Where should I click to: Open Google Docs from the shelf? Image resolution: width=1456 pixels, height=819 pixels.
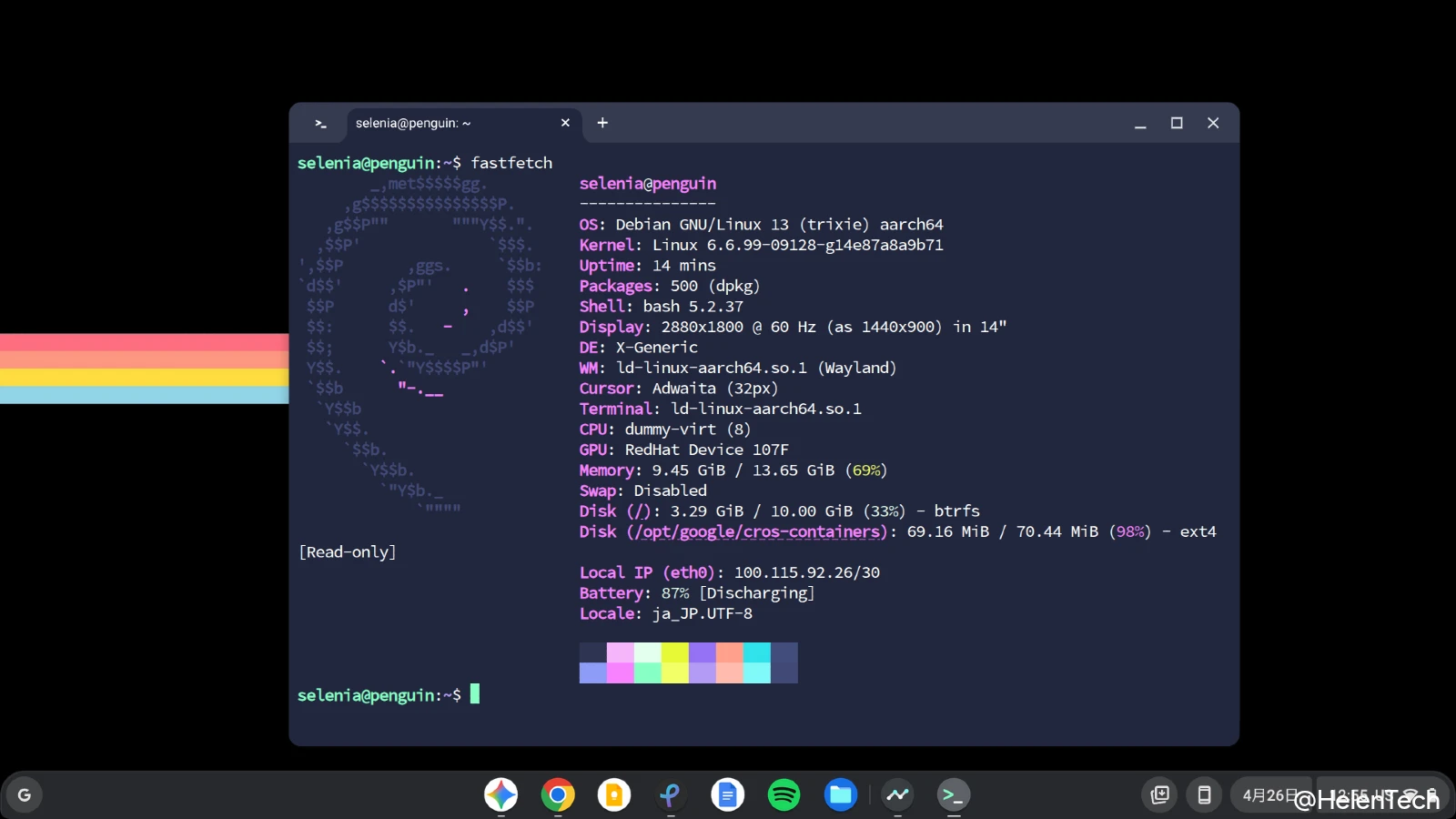click(x=727, y=794)
